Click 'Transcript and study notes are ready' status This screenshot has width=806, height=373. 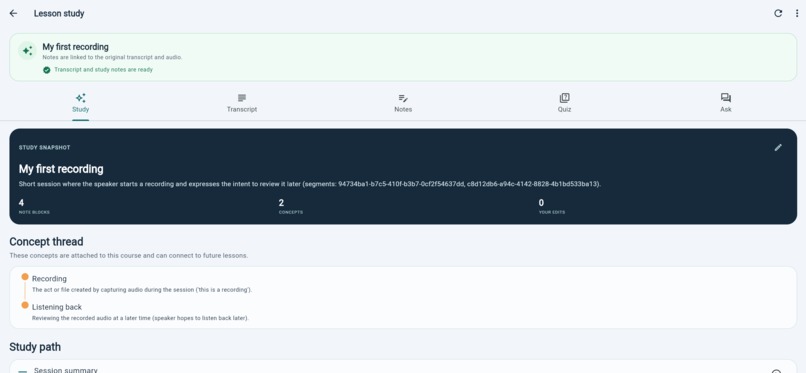pyautogui.click(x=103, y=70)
